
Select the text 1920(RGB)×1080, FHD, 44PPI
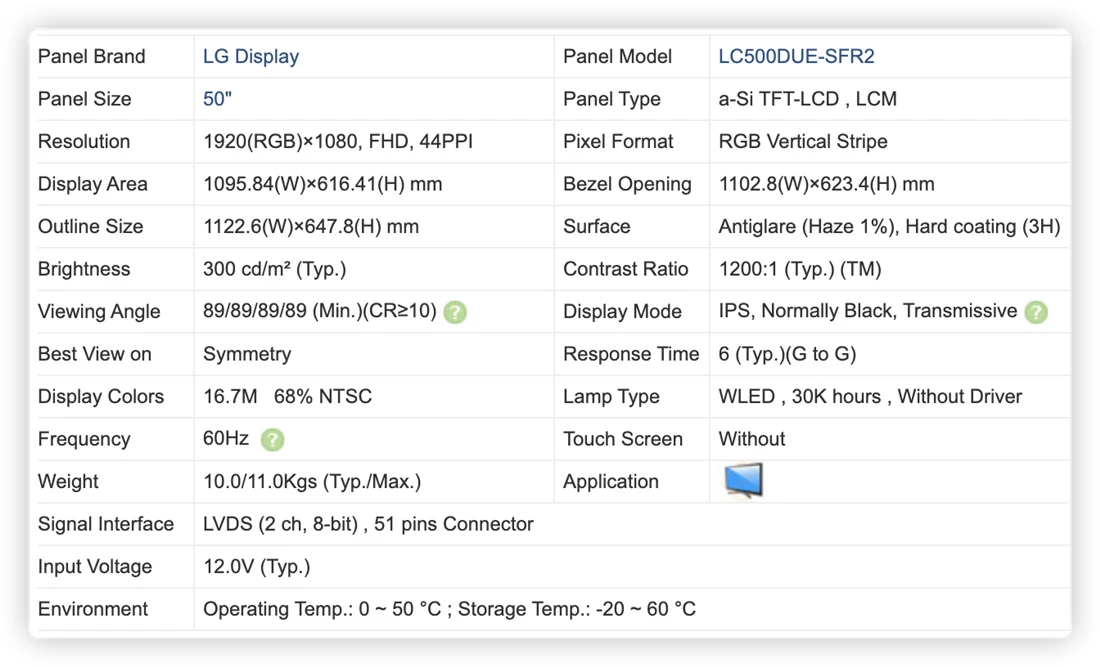[x=337, y=142]
